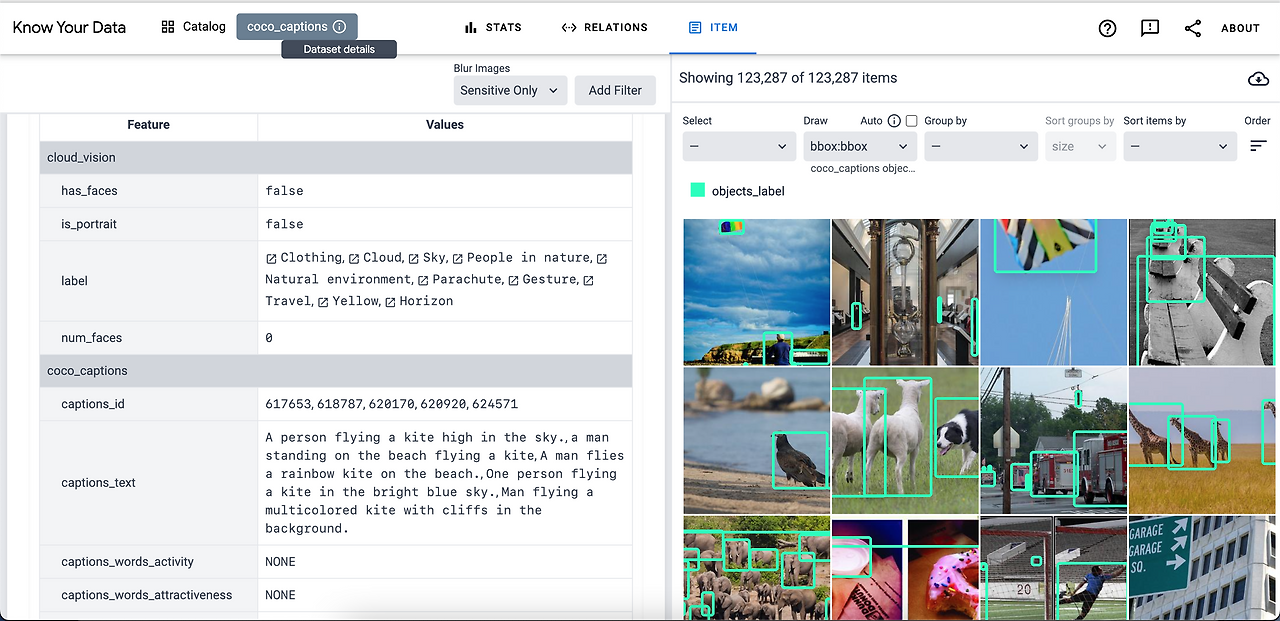Image resolution: width=1280 pixels, height=621 pixels.
Task: Open the help question mark icon
Action: point(1107,28)
